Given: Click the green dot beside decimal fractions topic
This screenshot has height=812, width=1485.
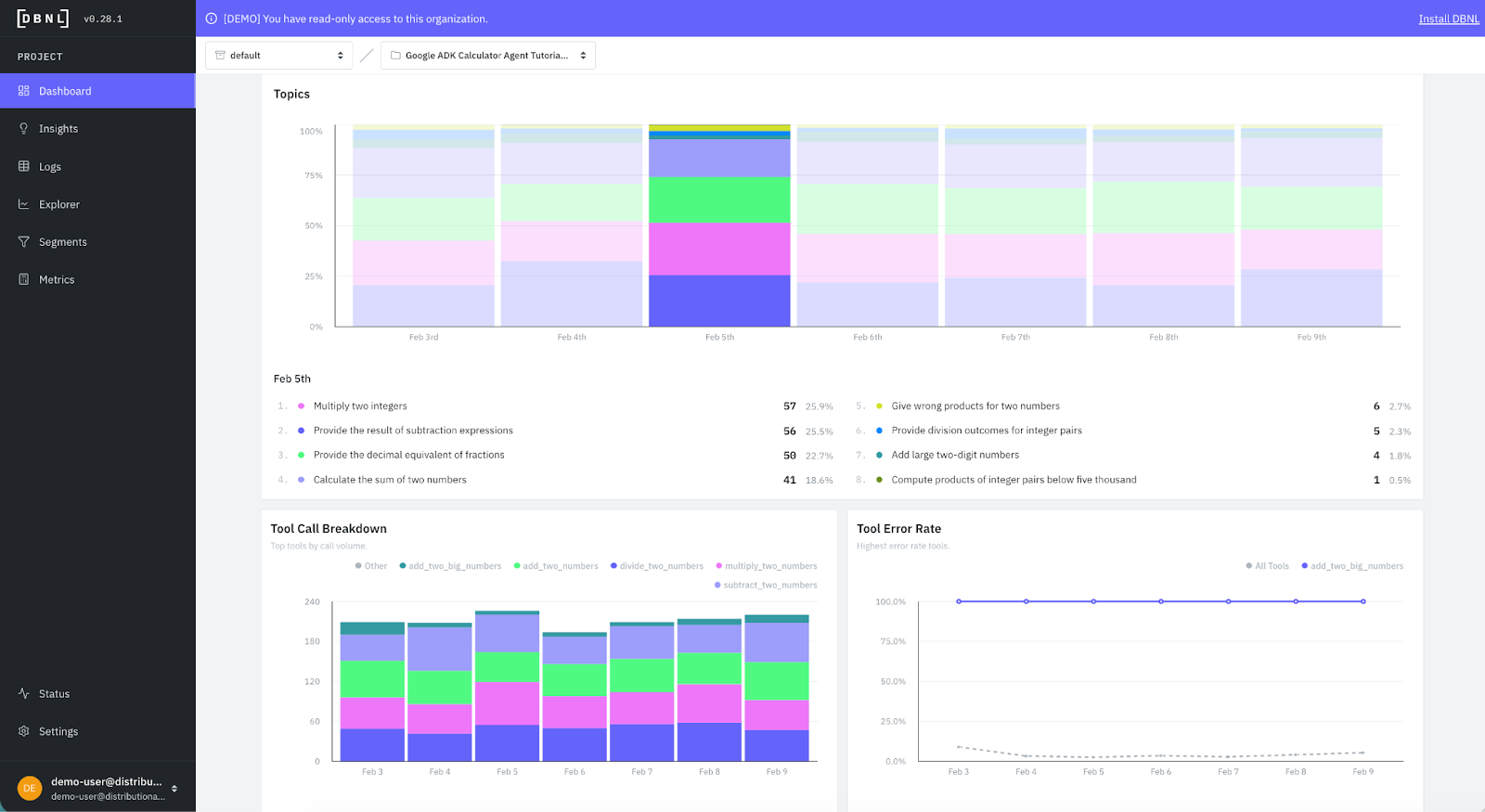Looking at the screenshot, I should 301,456.
